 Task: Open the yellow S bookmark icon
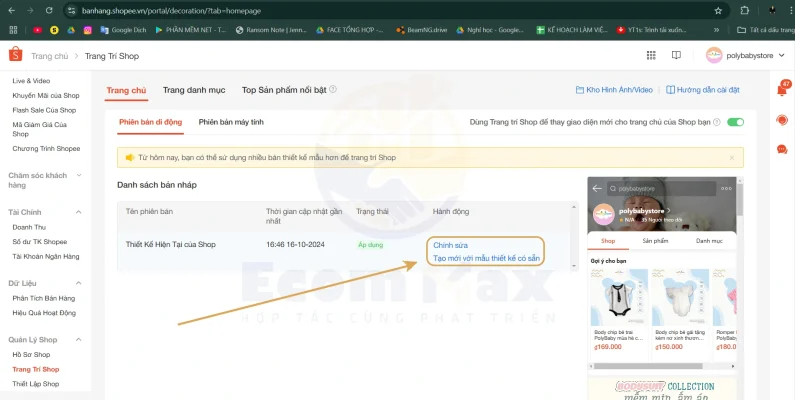click(54, 30)
